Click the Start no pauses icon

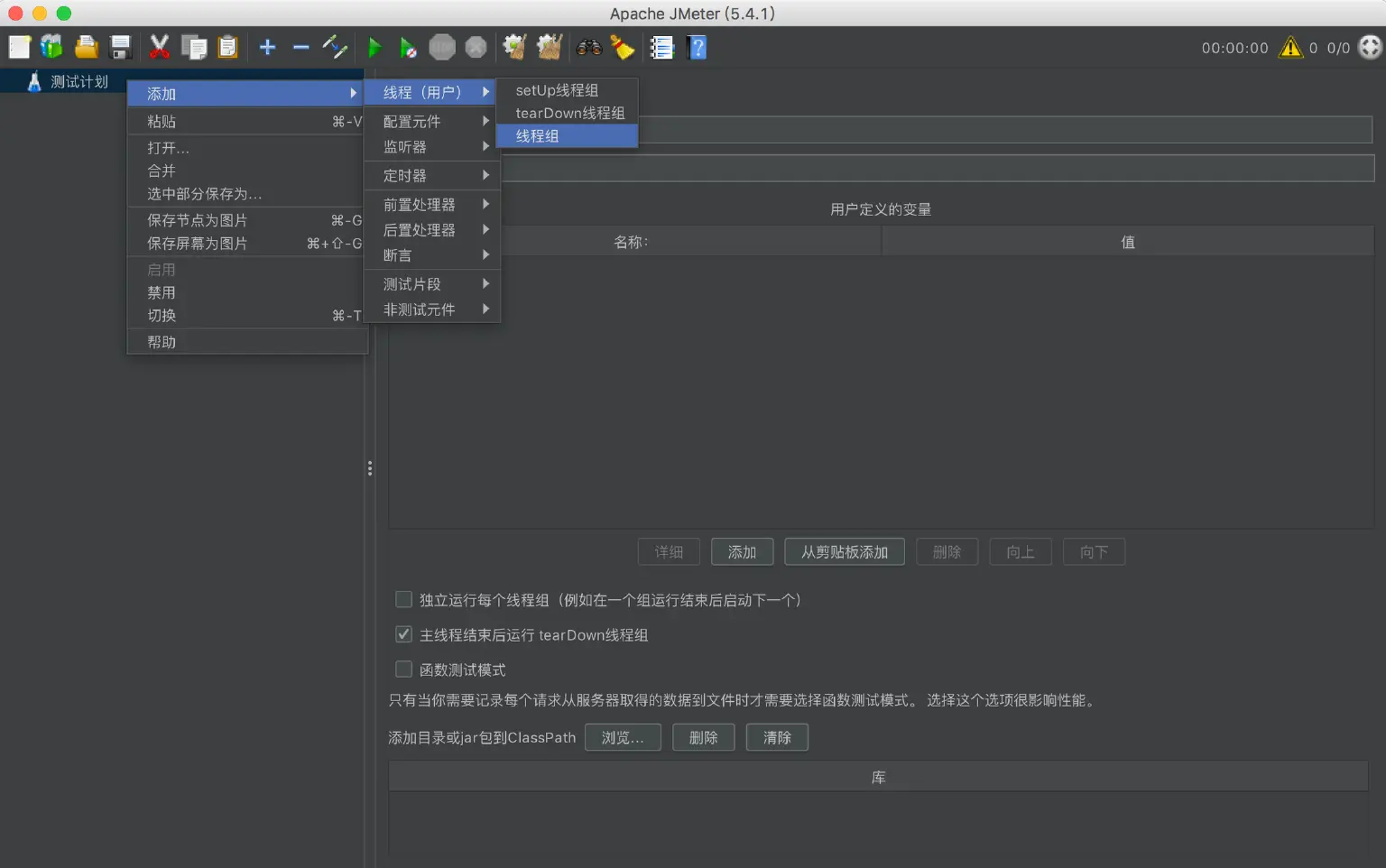click(408, 47)
